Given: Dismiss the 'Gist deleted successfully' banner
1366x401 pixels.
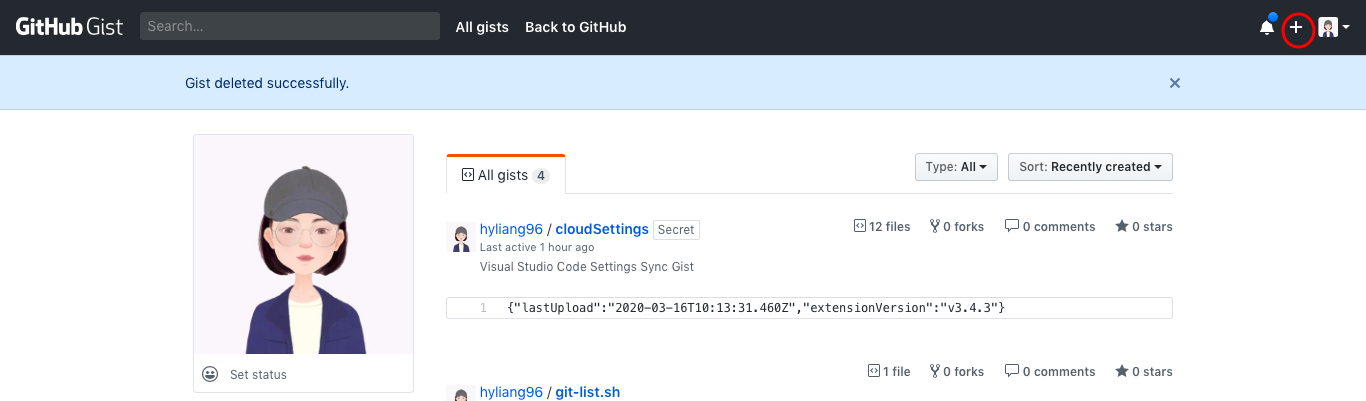Looking at the screenshot, I should (x=1175, y=83).
